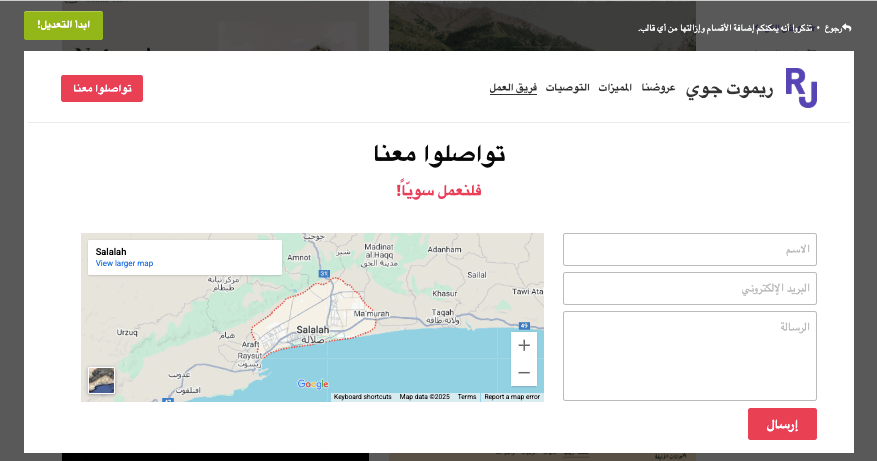Open the فريق العمل menu item
The width and height of the screenshot is (877, 461).
pyautogui.click(x=513, y=88)
